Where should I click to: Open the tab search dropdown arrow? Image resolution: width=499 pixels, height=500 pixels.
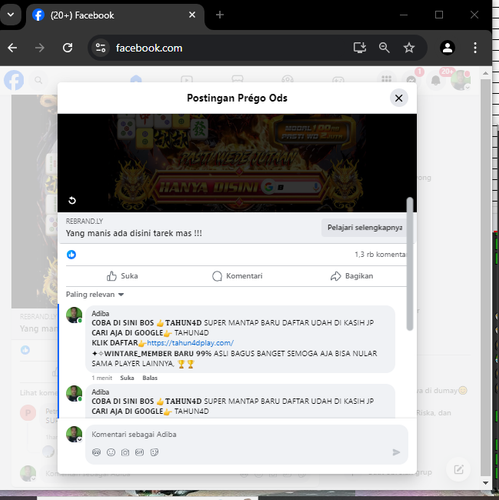11,15
